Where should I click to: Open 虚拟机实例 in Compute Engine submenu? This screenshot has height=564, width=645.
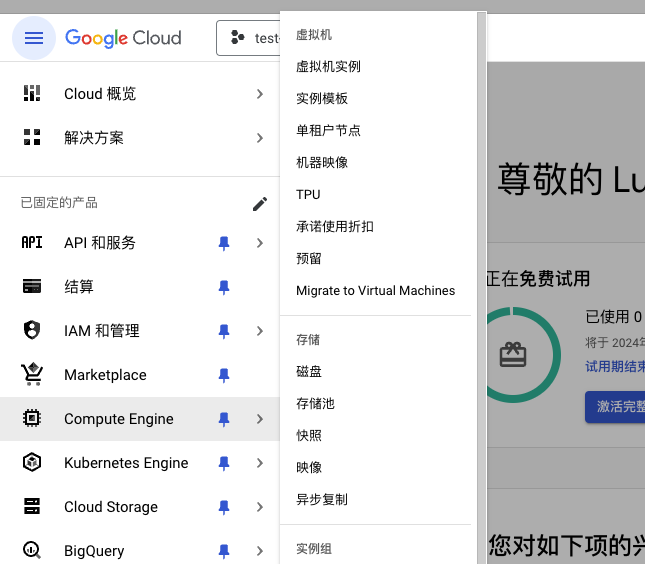(328, 66)
